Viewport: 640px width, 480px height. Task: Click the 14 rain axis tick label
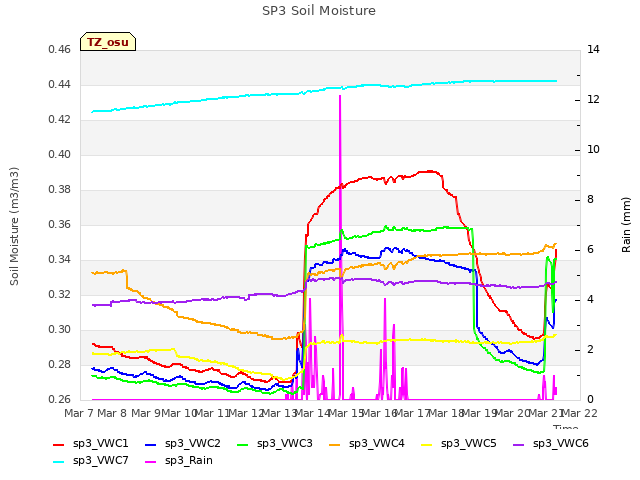tap(593, 49)
